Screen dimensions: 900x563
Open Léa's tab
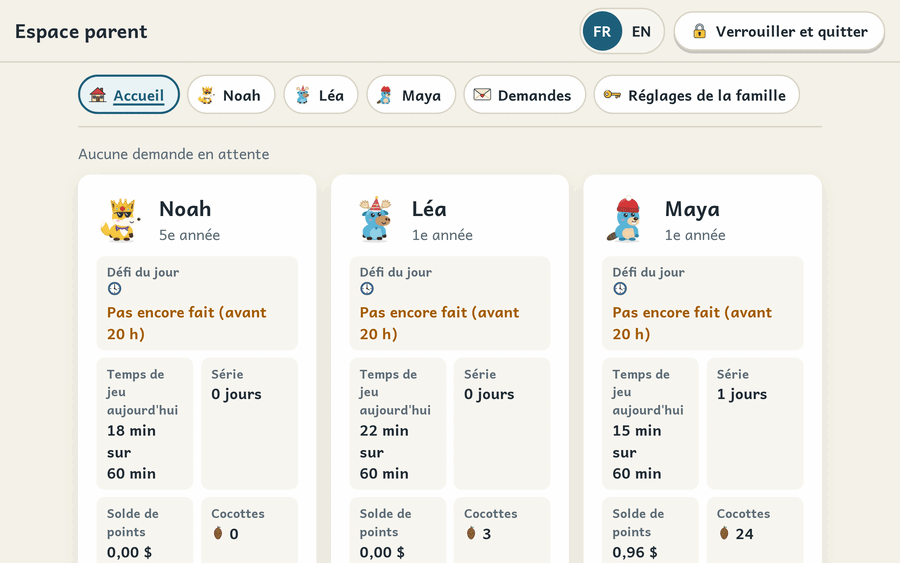click(x=321, y=95)
